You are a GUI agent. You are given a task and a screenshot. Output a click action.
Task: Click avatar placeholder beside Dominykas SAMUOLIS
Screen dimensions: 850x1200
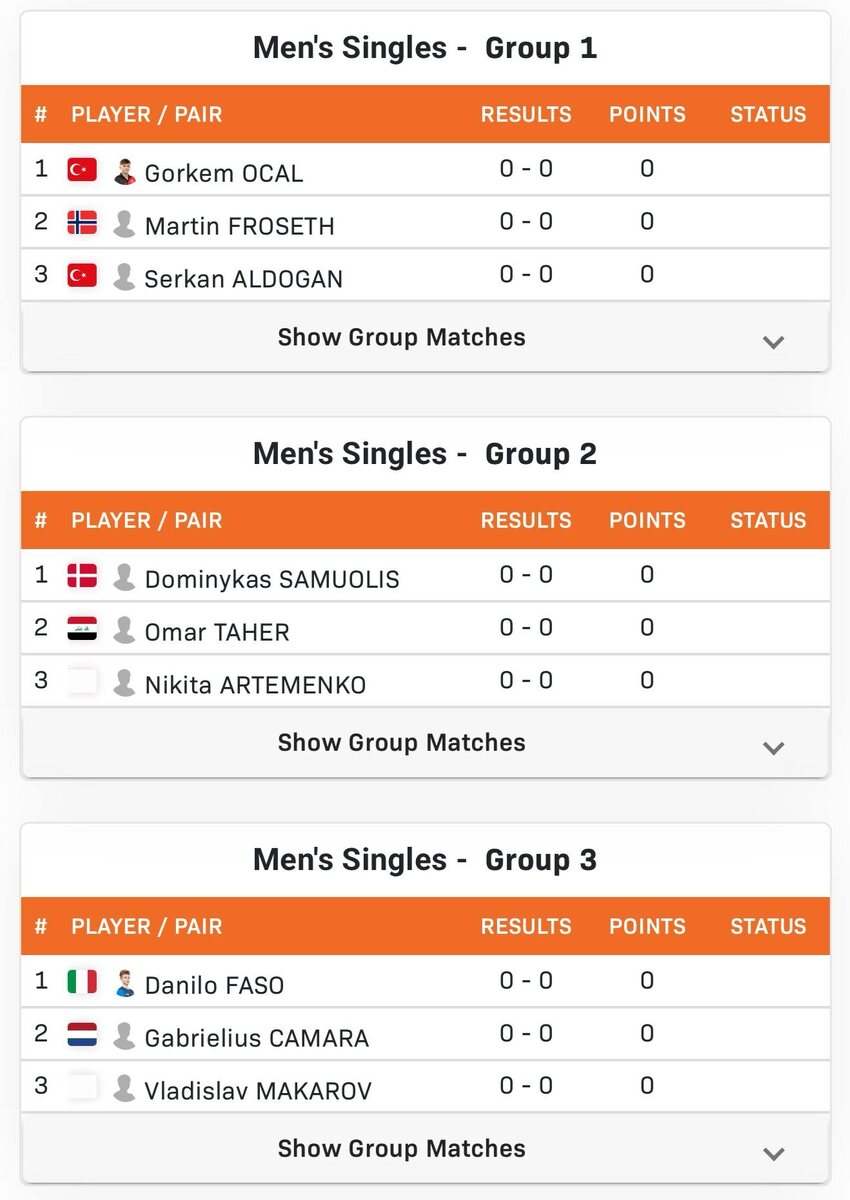(x=124, y=577)
